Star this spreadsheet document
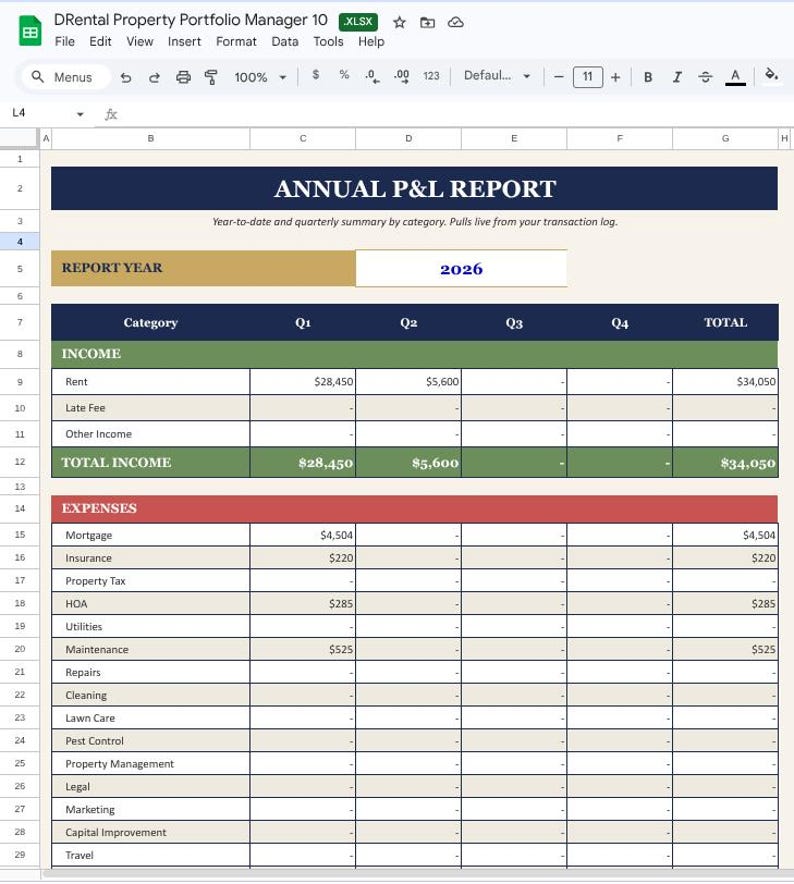794x884 pixels. [x=399, y=23]
